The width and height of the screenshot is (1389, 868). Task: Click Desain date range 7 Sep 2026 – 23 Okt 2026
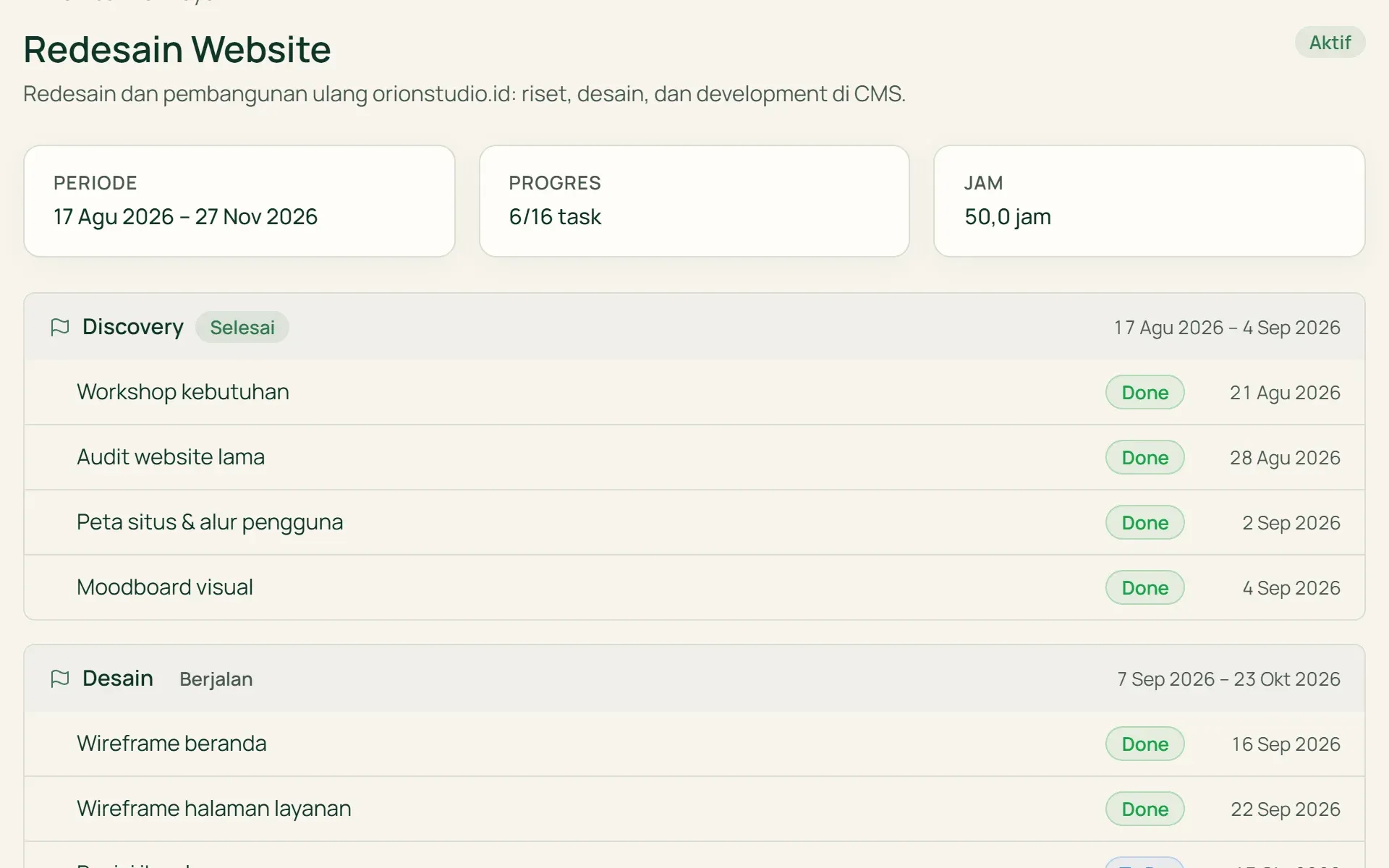pyautogui.click(x=1228, y=679)
